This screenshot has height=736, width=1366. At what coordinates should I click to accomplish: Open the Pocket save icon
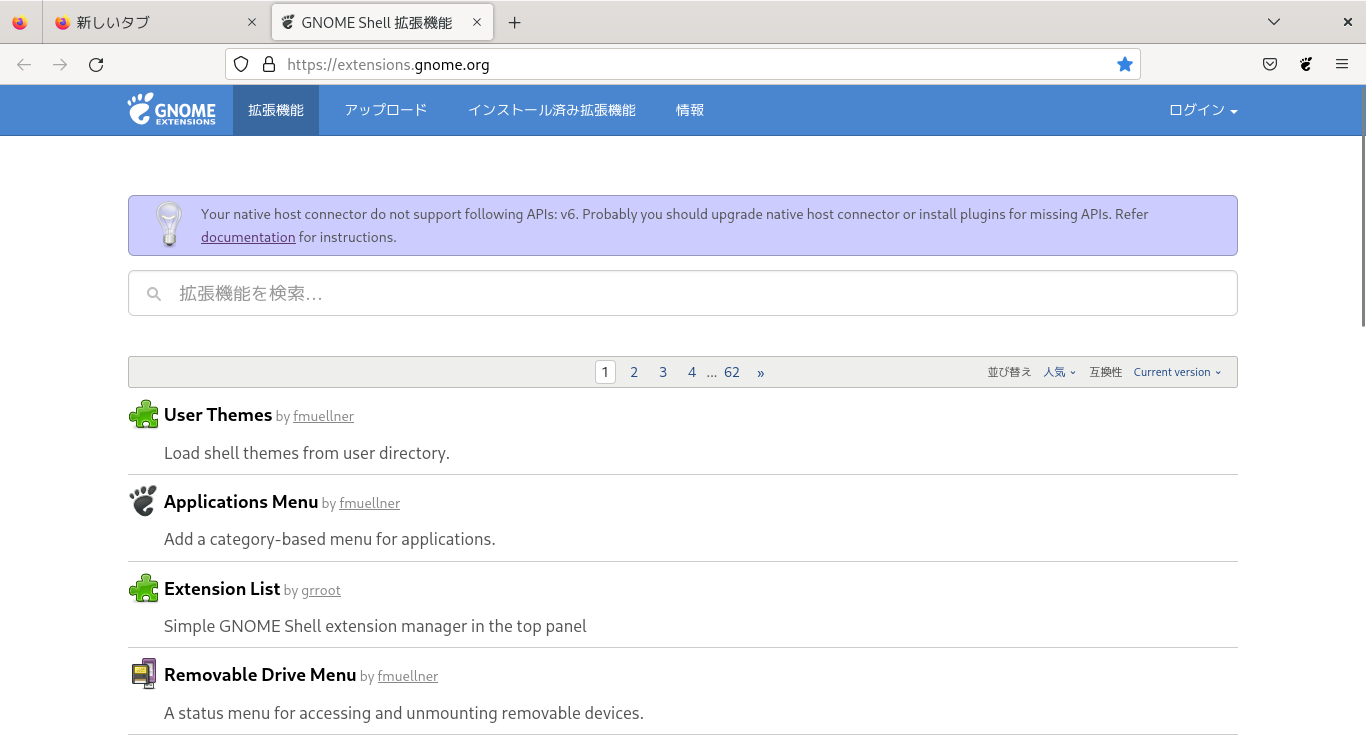click(1270, 64)
